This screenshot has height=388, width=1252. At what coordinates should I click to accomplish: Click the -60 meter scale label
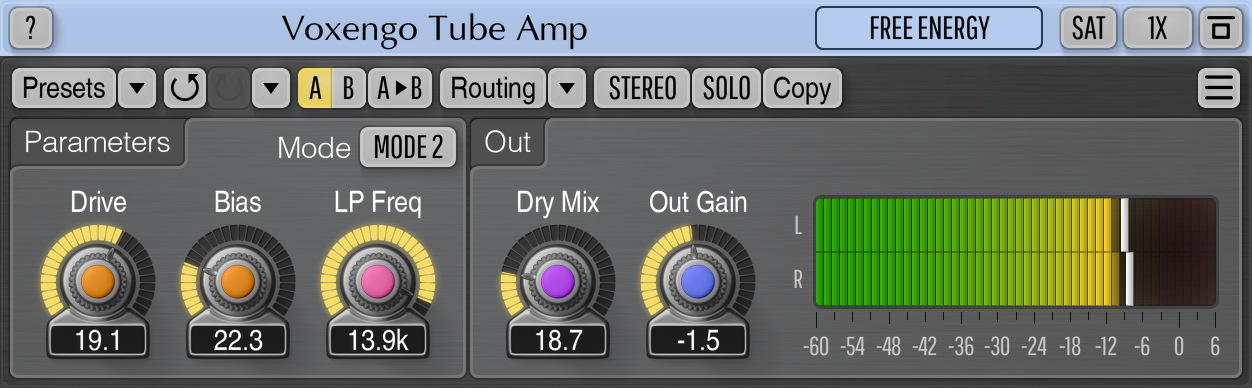pyautogui.click(x=817, y=347)
